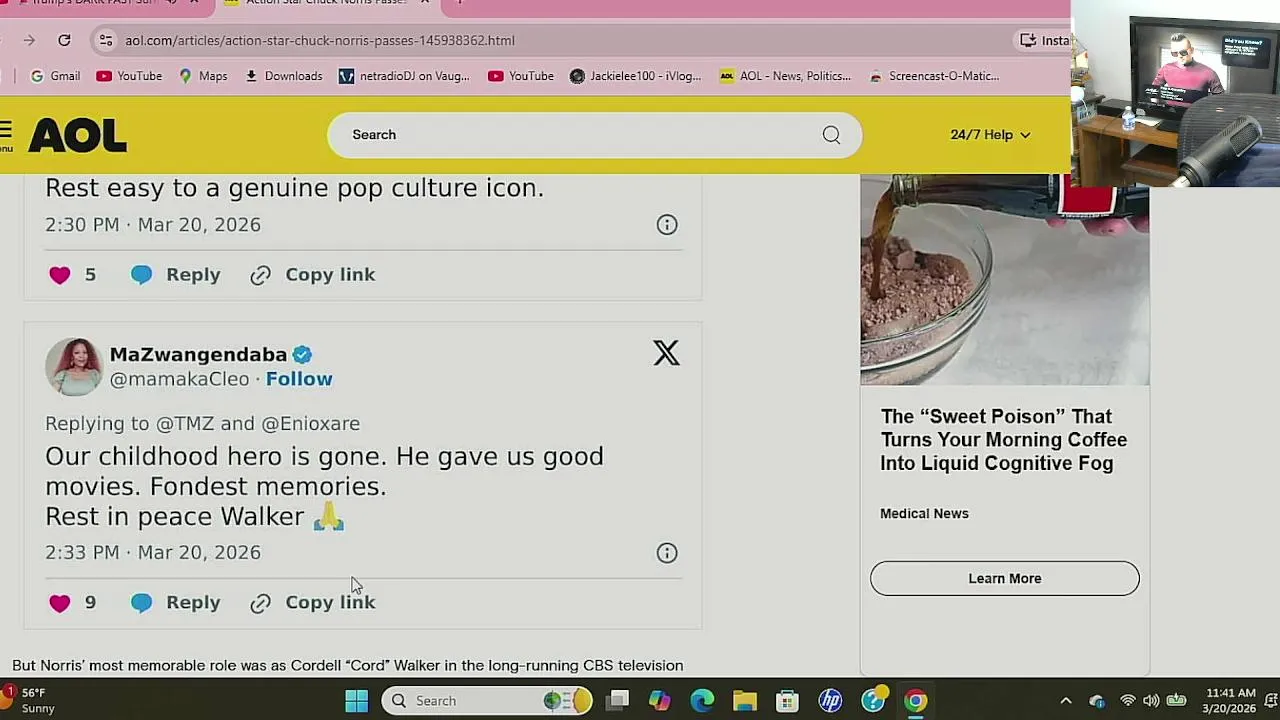Open the Screencast-O-Matic bookmark
Viewport: 1280px width, 720px height.
click(934, 76)
